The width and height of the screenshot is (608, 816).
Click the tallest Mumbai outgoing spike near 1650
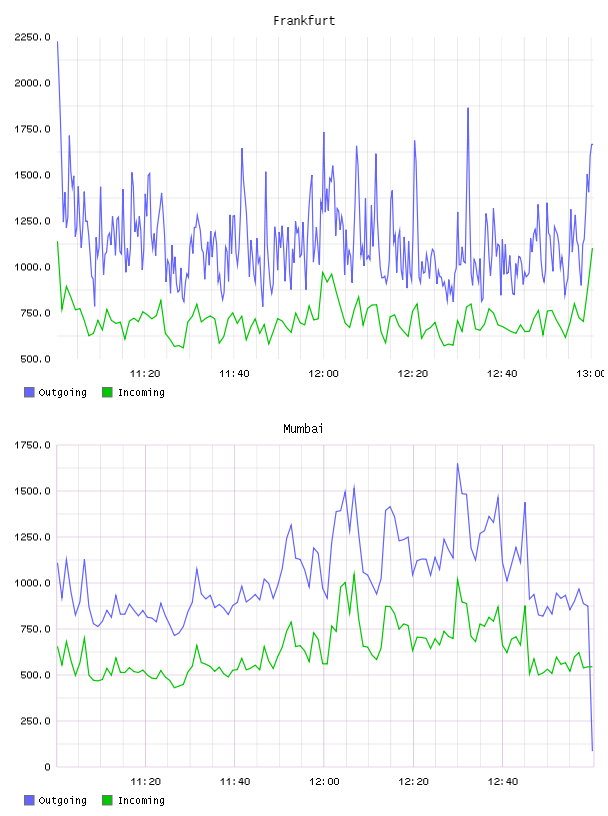(x=458, y=464)
